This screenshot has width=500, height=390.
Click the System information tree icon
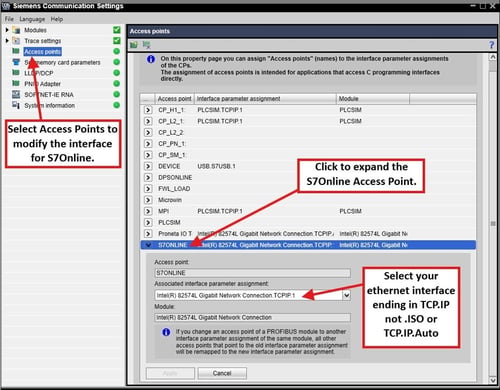point(16,105)
